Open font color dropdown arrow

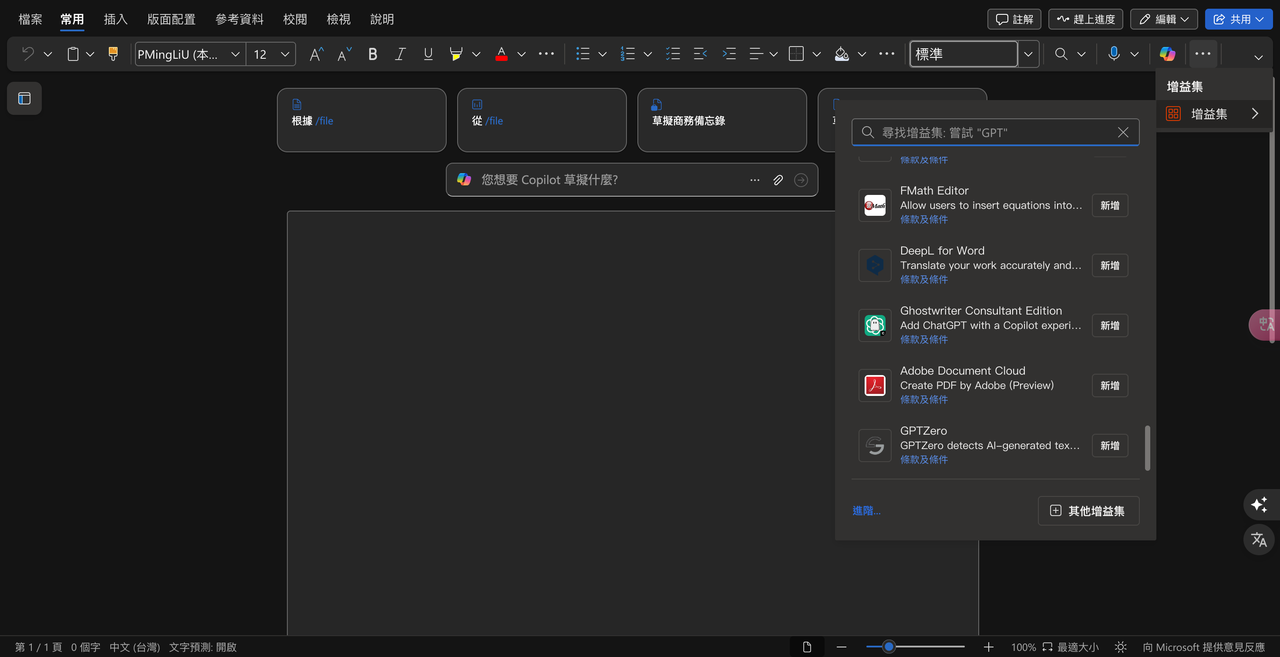pos(521,54)
